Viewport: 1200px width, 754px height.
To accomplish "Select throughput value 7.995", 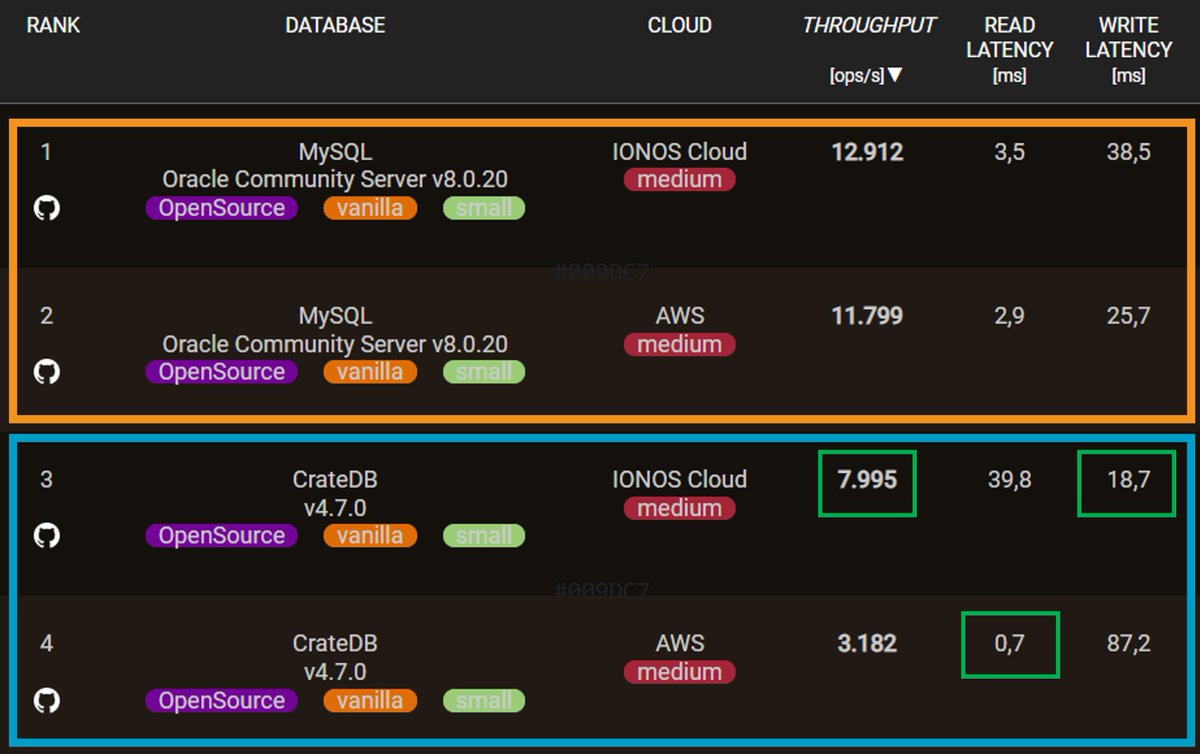I will (x=867, y=480).
